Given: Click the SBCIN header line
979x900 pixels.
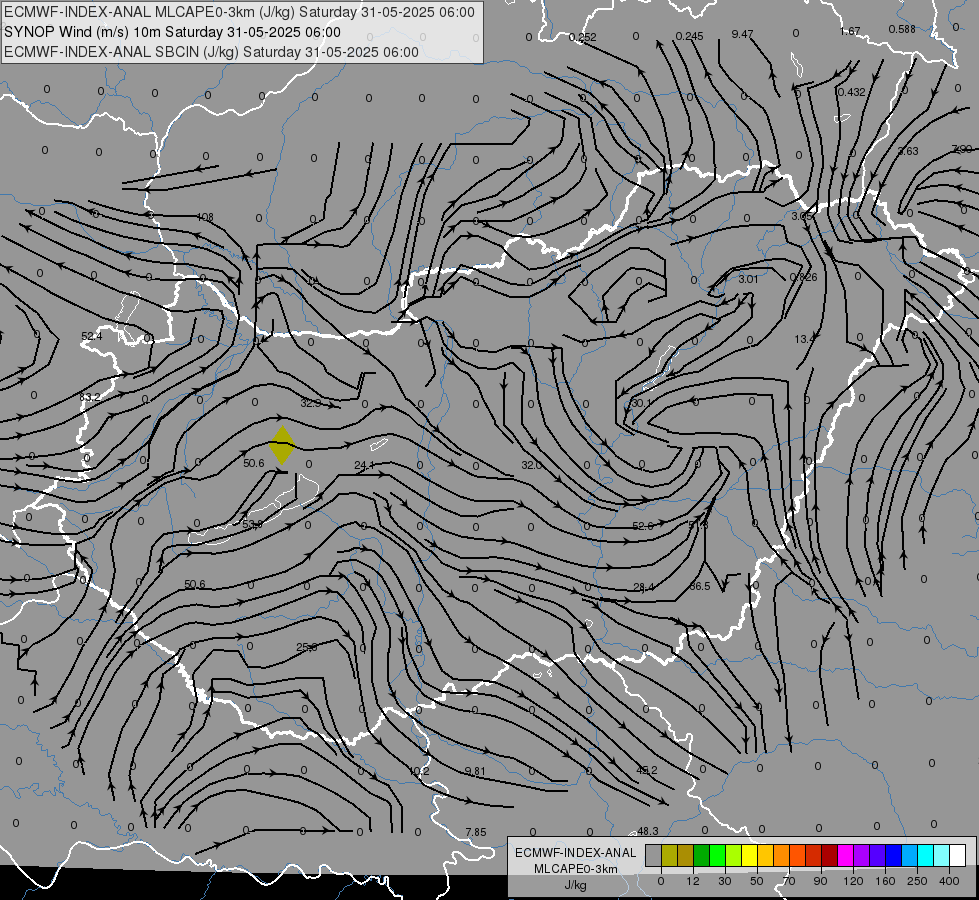Looking at the screenshot, I should [211, 52].
